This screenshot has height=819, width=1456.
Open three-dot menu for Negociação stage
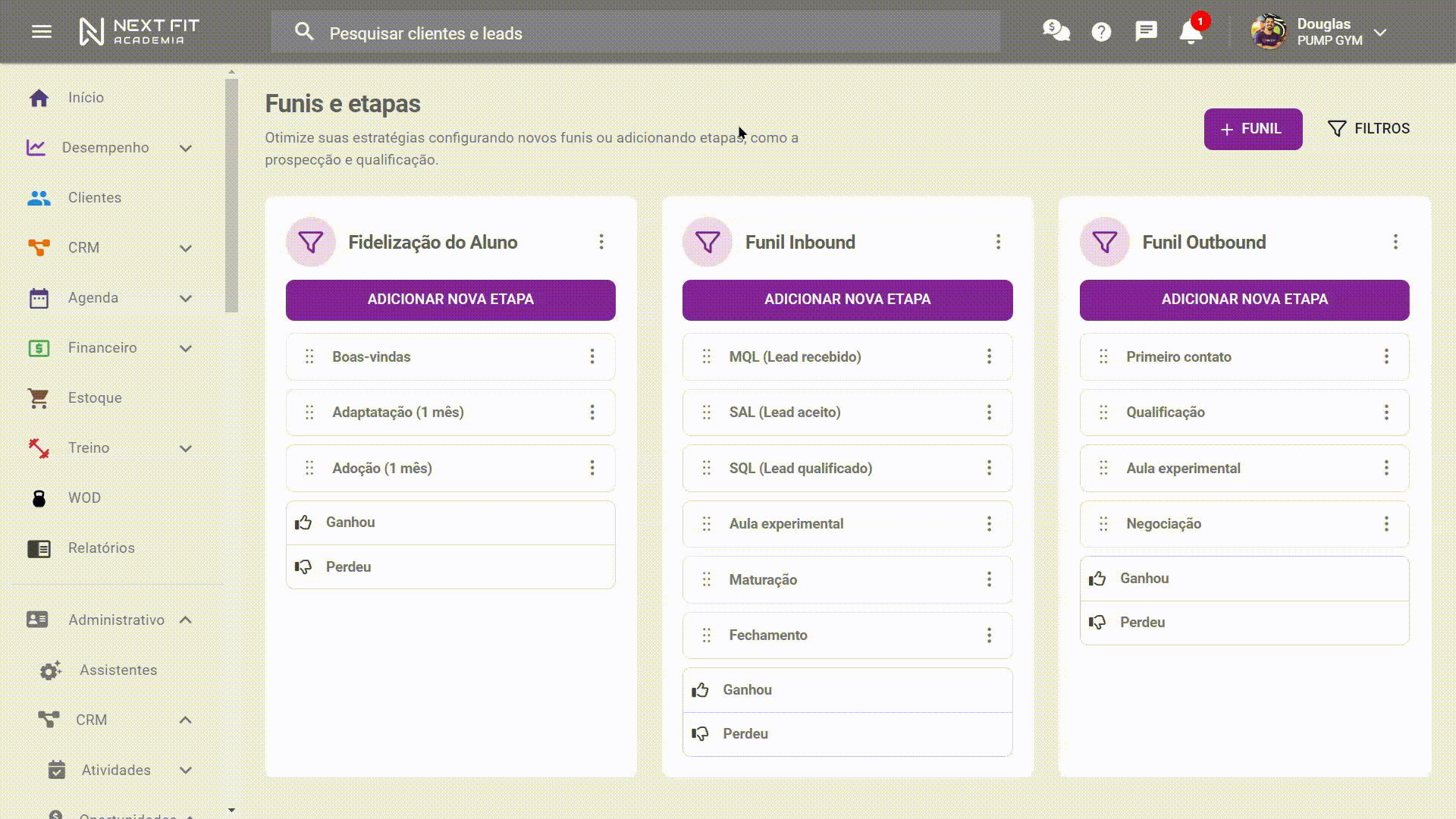click(1386, 524)
